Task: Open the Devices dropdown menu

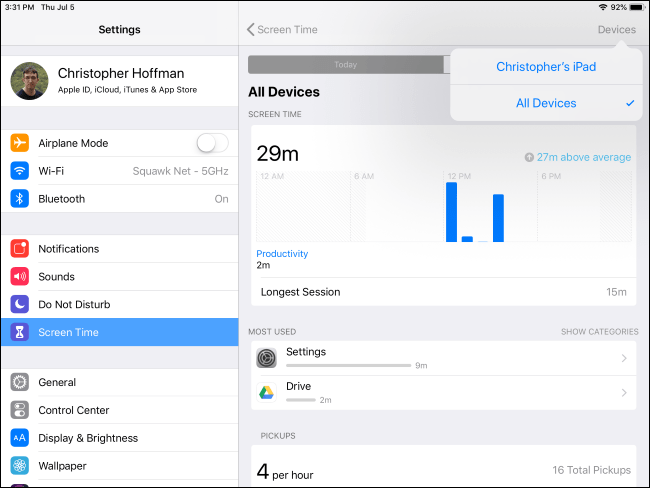Action: (x=616, y=29)
